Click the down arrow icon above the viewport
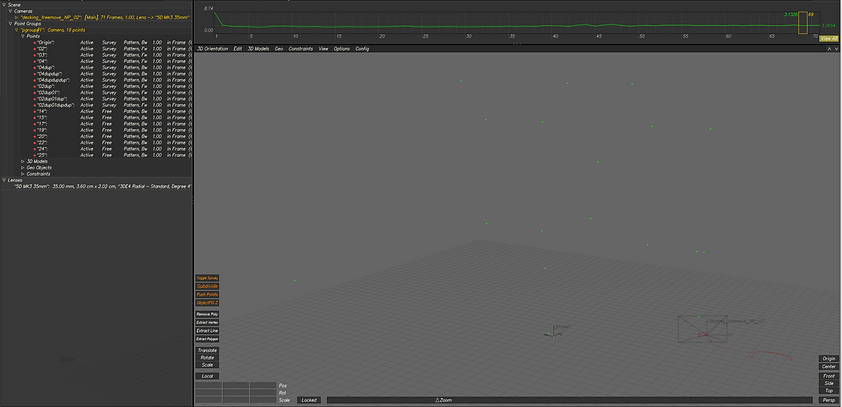This screenshot has height=407, width=842. (837, 48)
